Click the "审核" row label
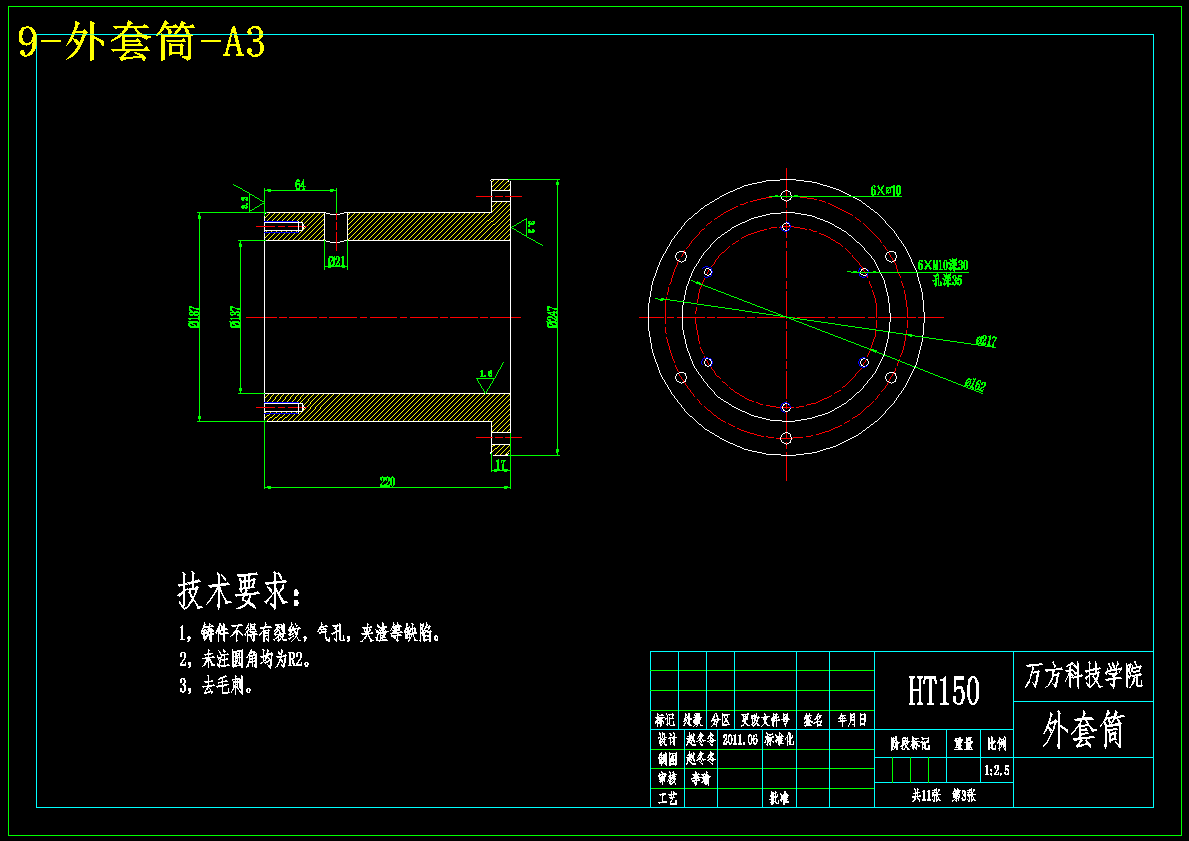1189x841 pixels. pos(665,778)
